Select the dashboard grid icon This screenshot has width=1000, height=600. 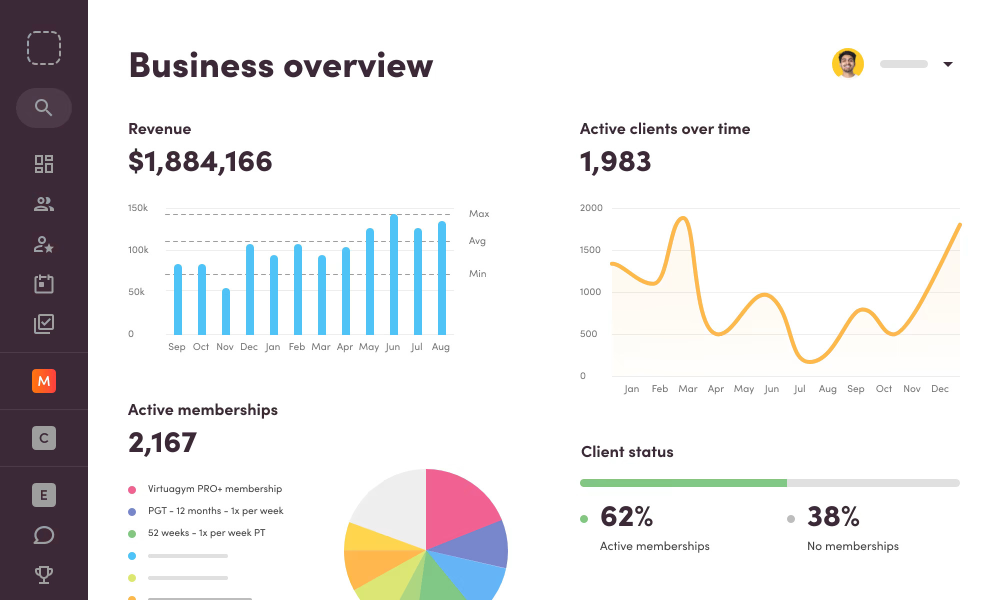[x=43, y=163]
